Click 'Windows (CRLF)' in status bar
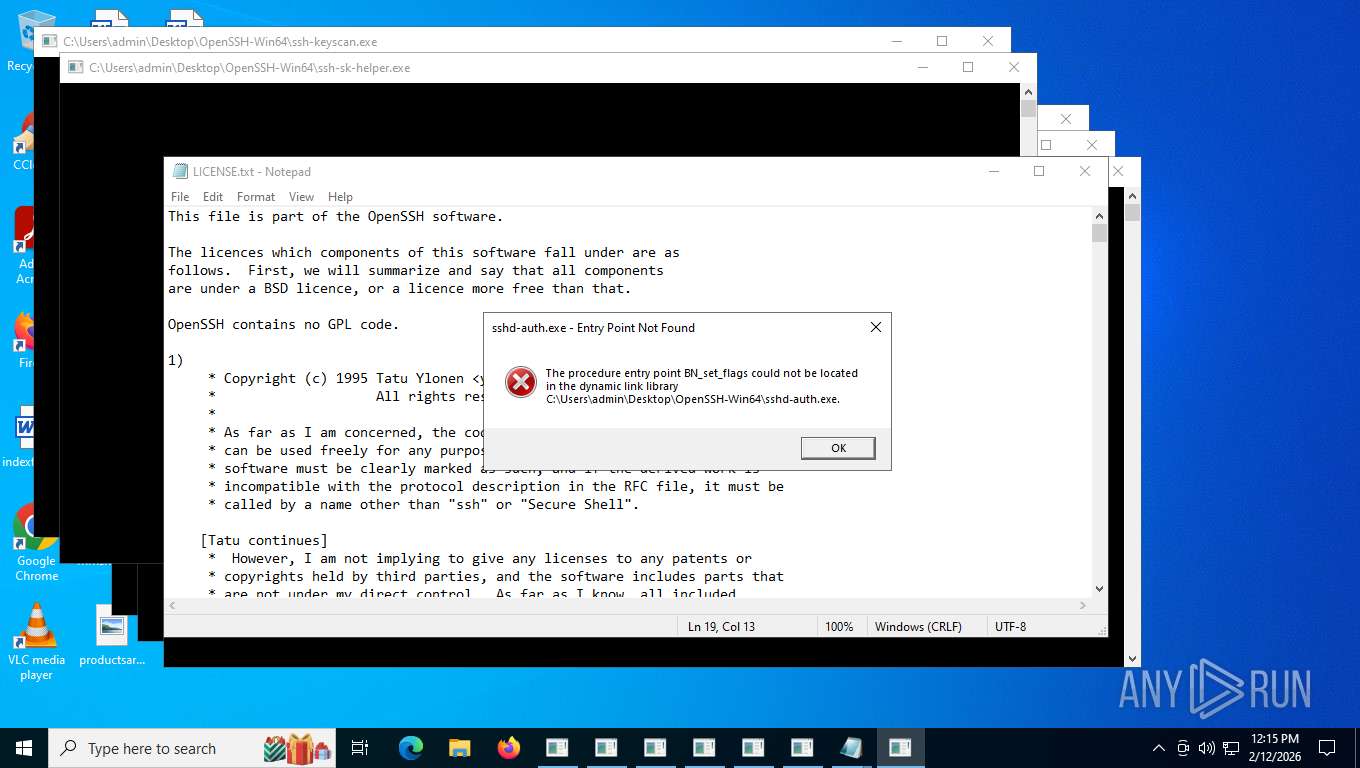 click(x=918, y=627)
